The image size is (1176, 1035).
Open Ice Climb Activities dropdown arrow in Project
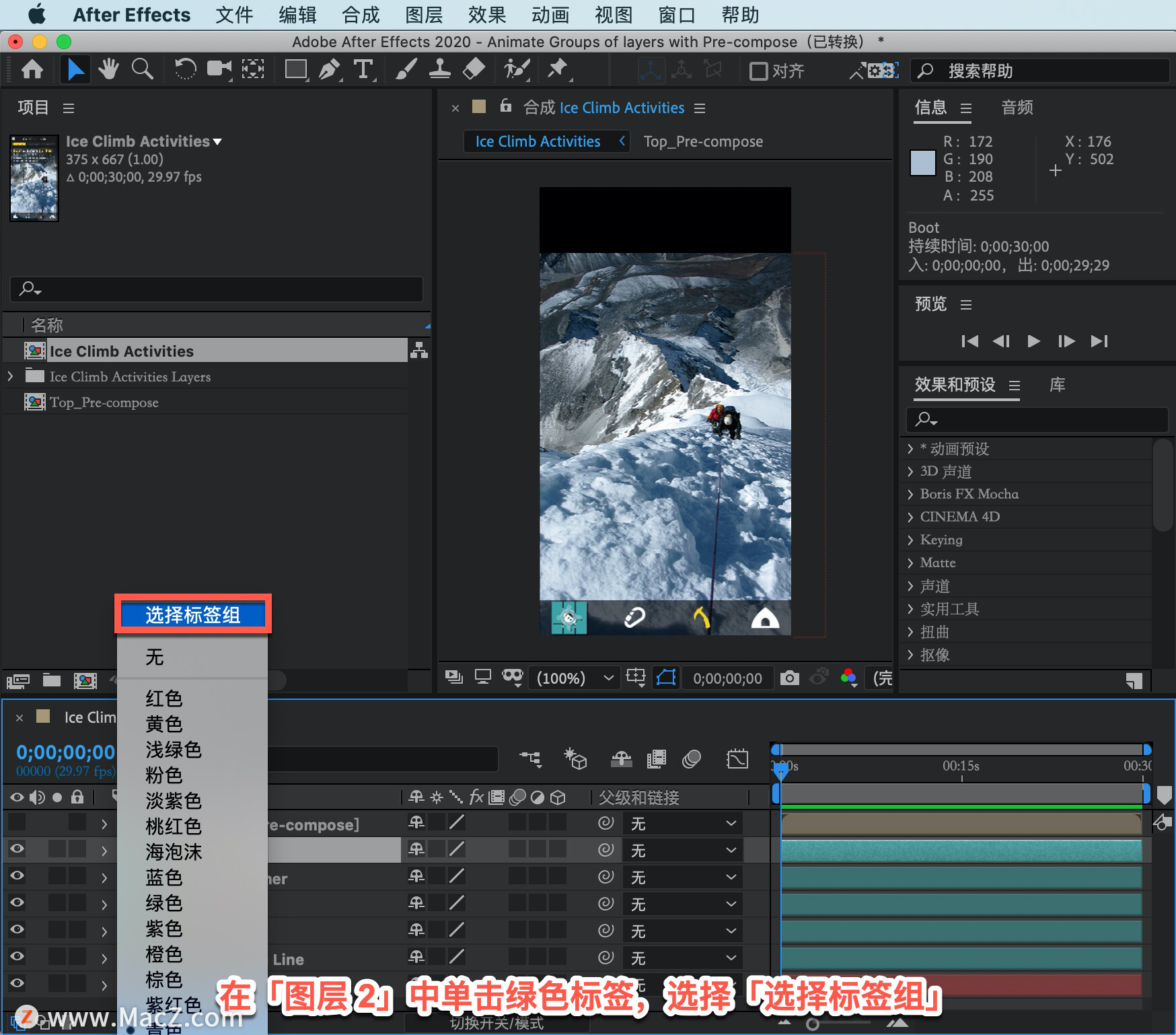[x=217, y=142]
